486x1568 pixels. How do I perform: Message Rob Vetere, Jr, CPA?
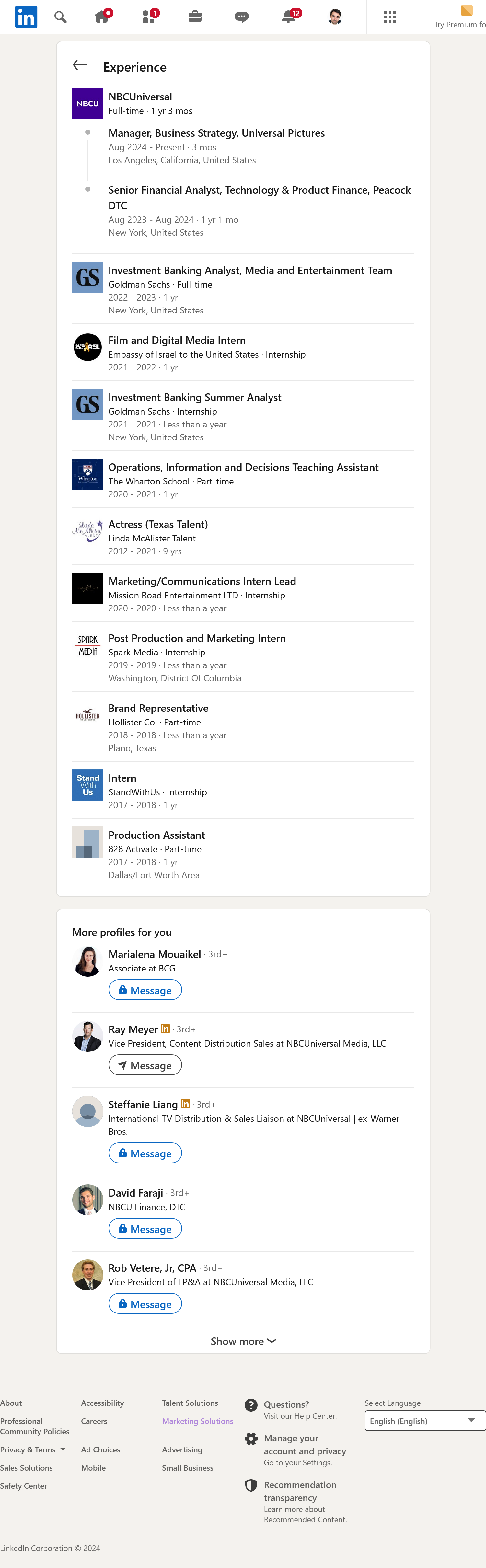pos(145,1304)
